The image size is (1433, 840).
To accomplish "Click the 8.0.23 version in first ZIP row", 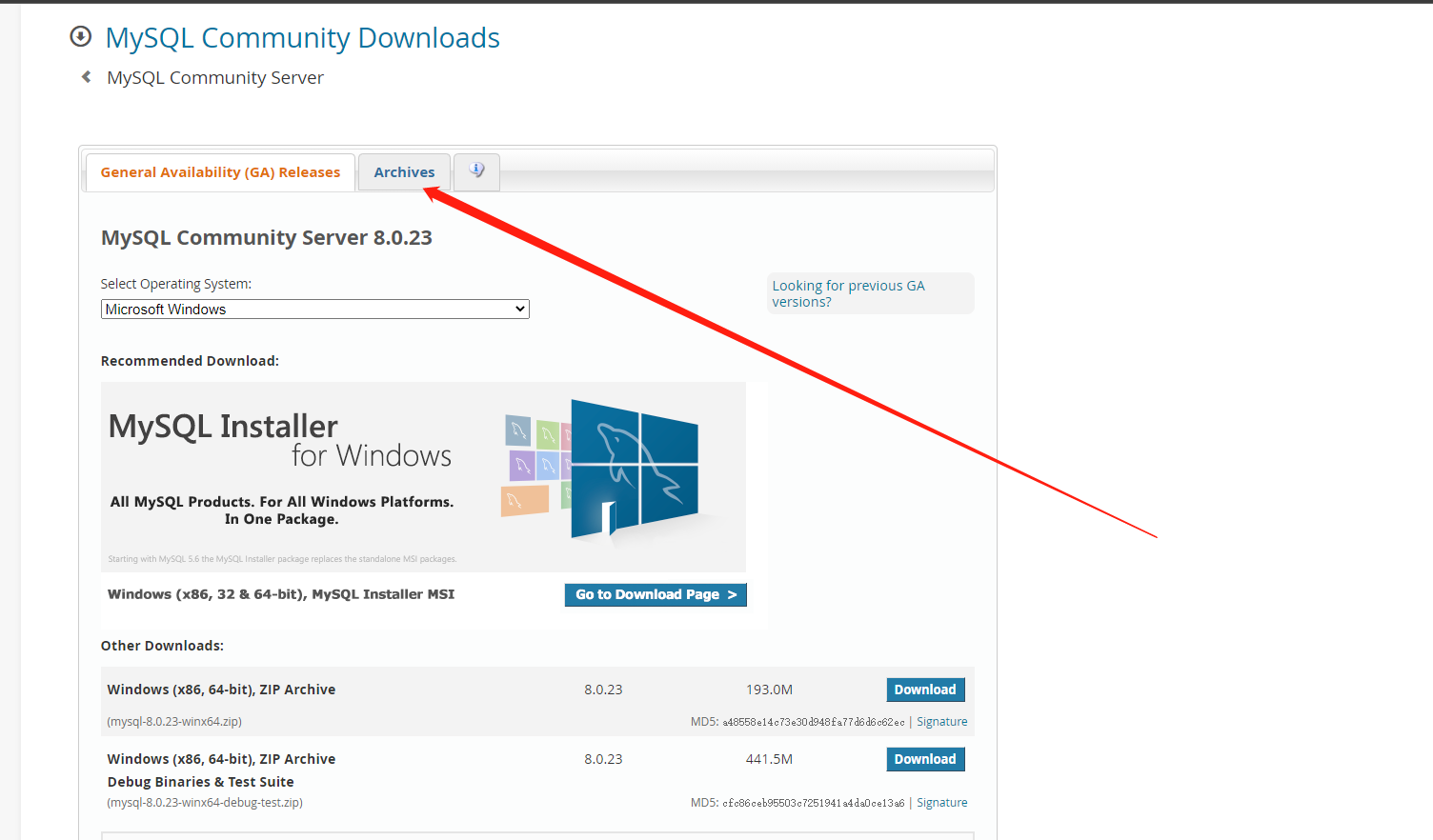I will pyautogui.click(x=603, y=690).
